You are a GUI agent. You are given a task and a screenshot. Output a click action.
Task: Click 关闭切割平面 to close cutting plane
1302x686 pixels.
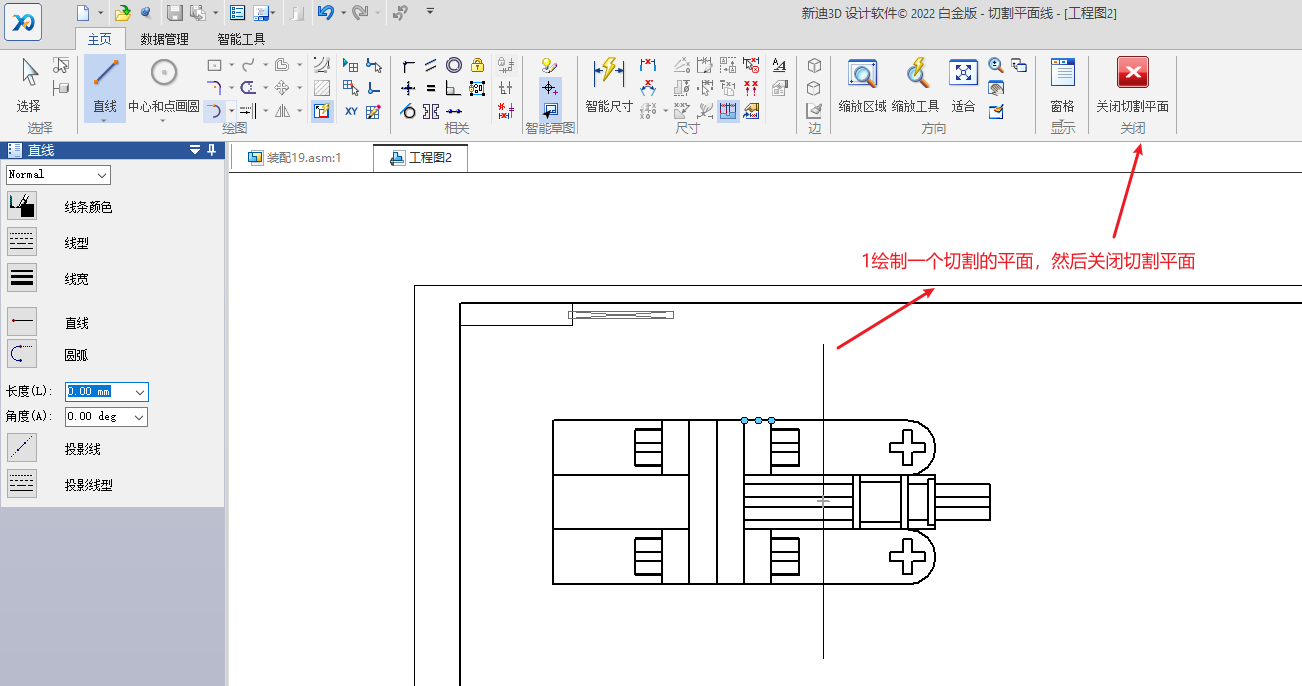coord(1132,84)
